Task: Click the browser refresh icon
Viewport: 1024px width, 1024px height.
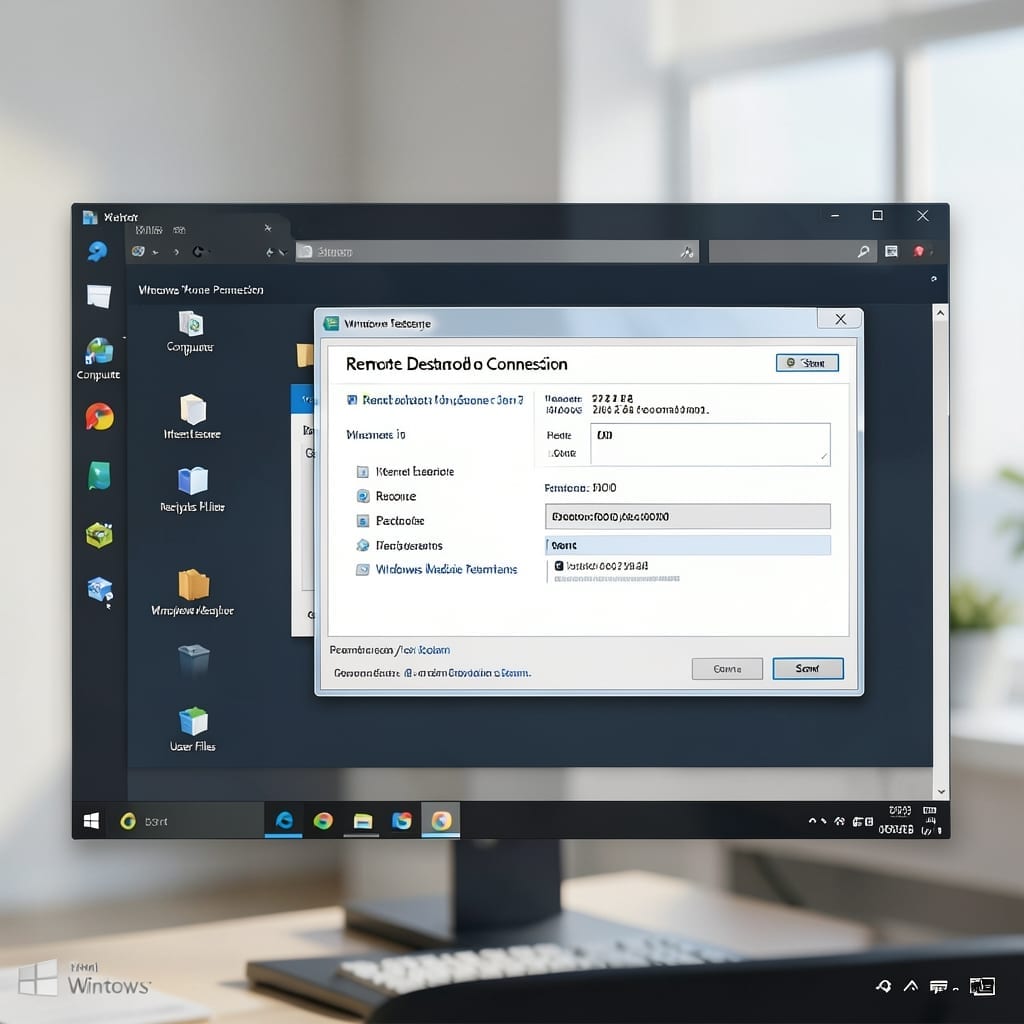Action: [198, 251]
